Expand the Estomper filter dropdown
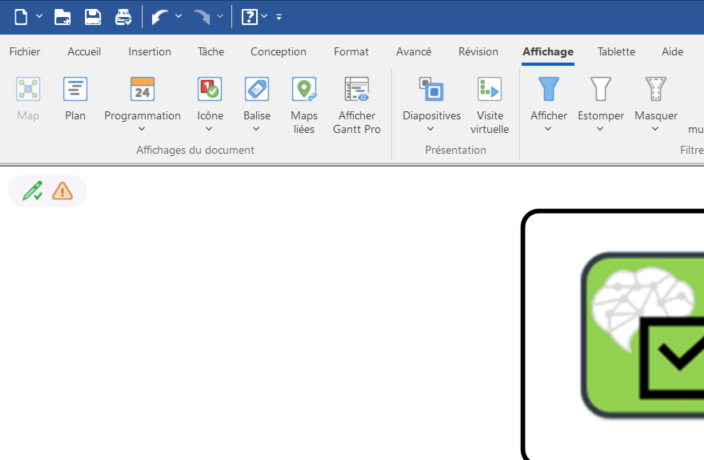This screenshot has width=704, height=460. pyautogui.click(x=600, y=129)
